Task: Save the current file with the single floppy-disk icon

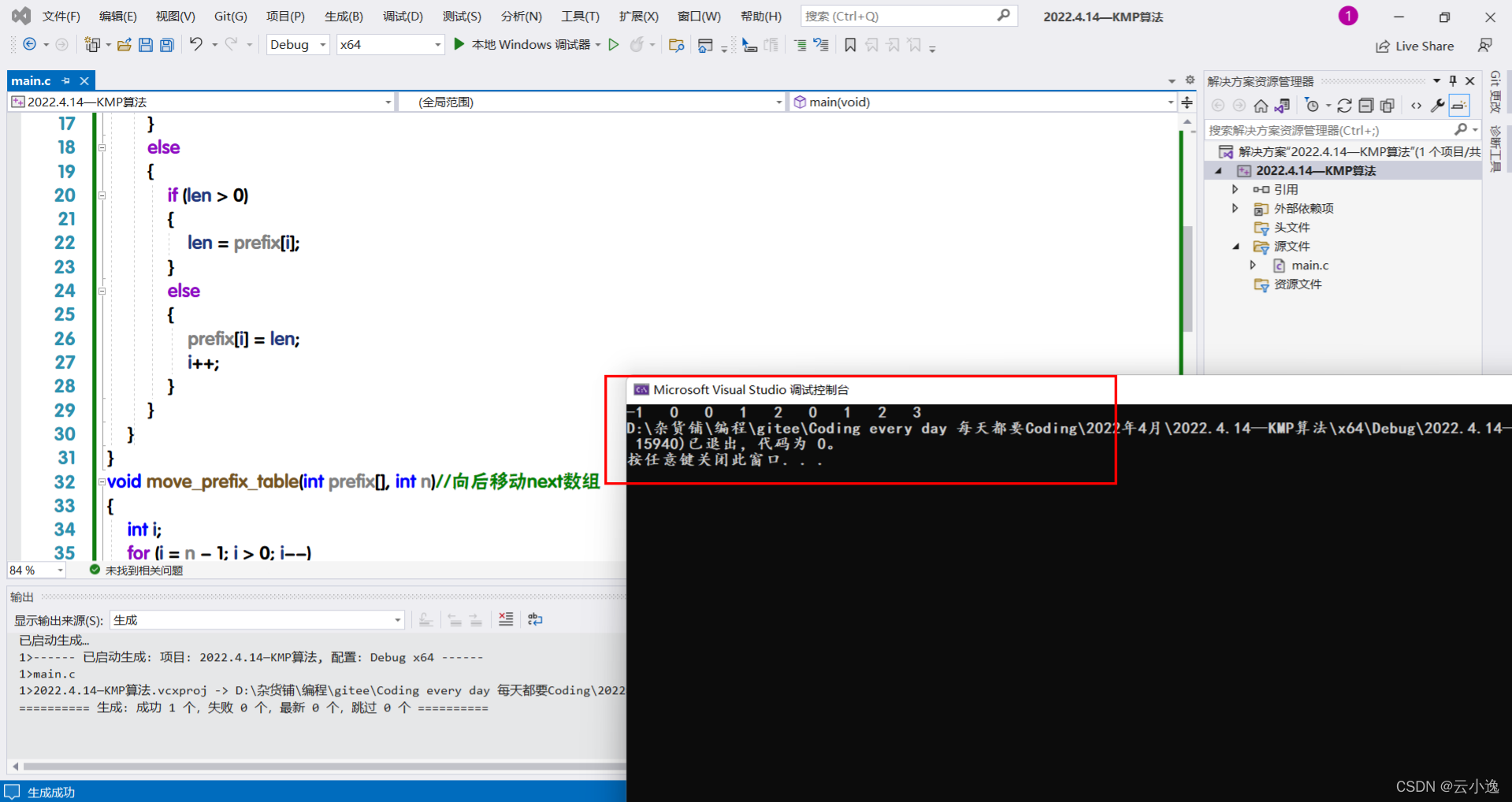Action: coord(146,45)
